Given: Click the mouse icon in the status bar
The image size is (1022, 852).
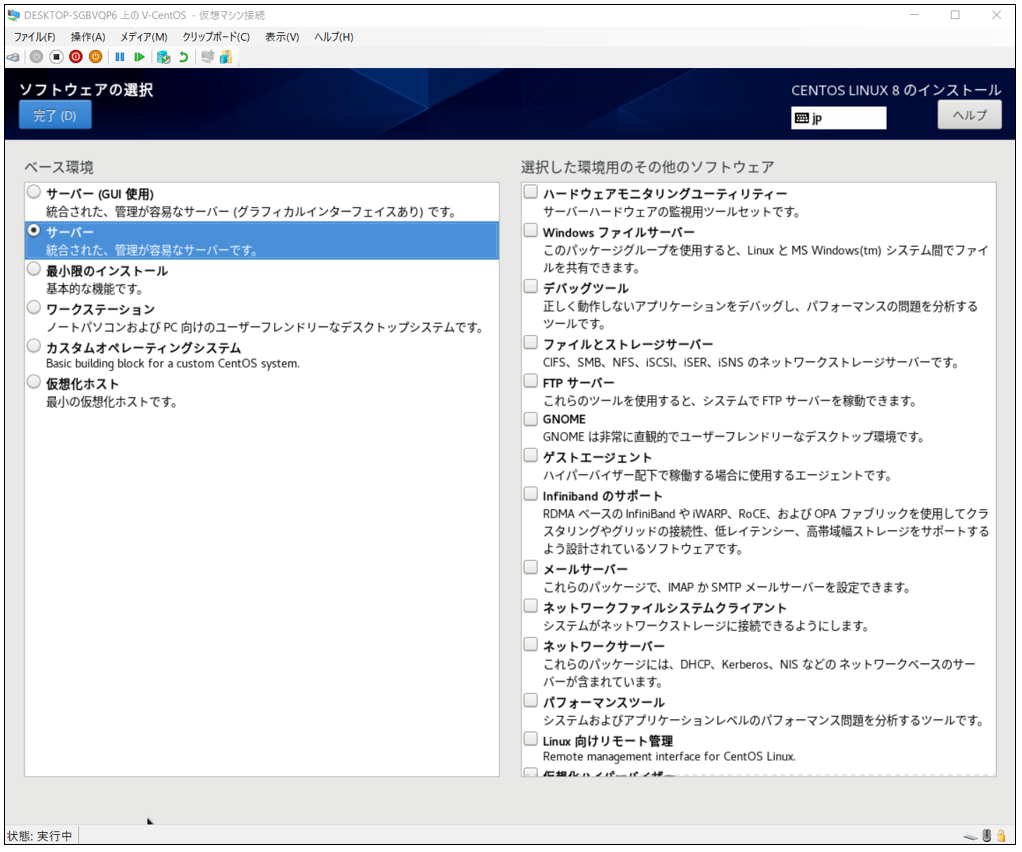Looking at the screenshot, I should (987, 836).
